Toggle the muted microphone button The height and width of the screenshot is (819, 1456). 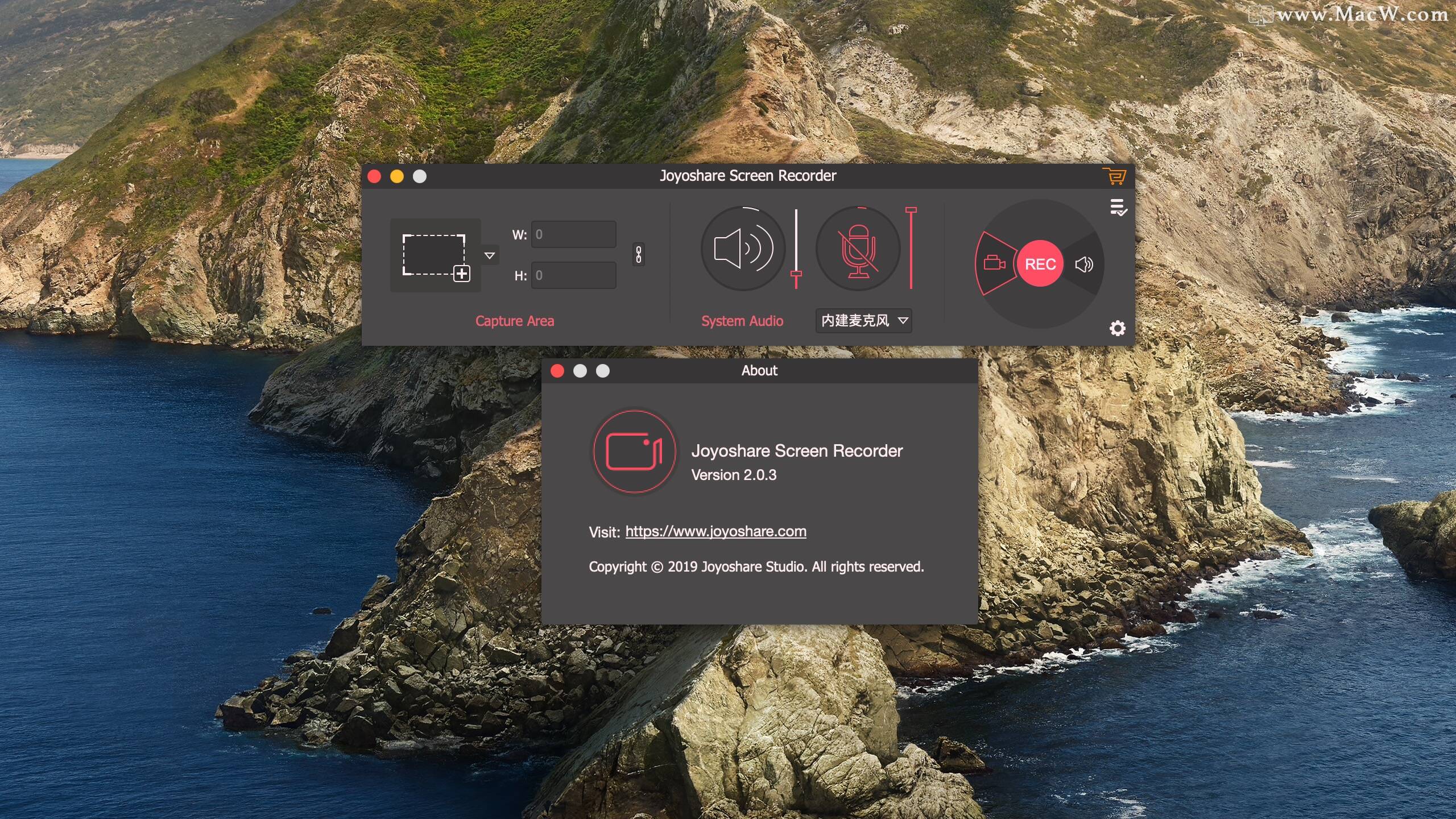(858, 249)
